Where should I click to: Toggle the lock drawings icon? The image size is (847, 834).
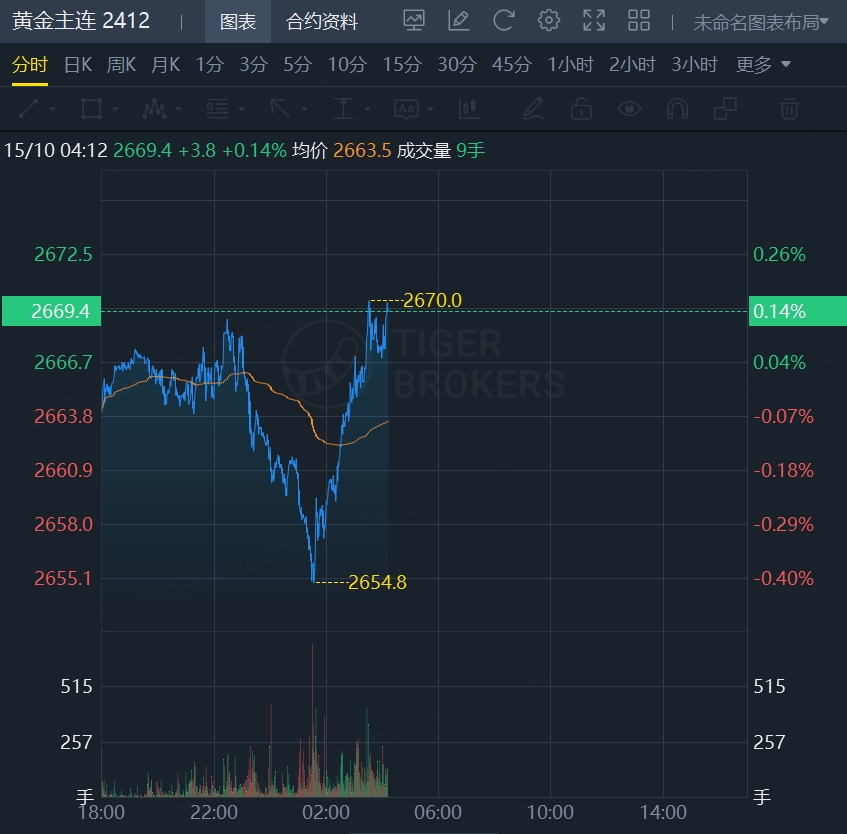581,109
